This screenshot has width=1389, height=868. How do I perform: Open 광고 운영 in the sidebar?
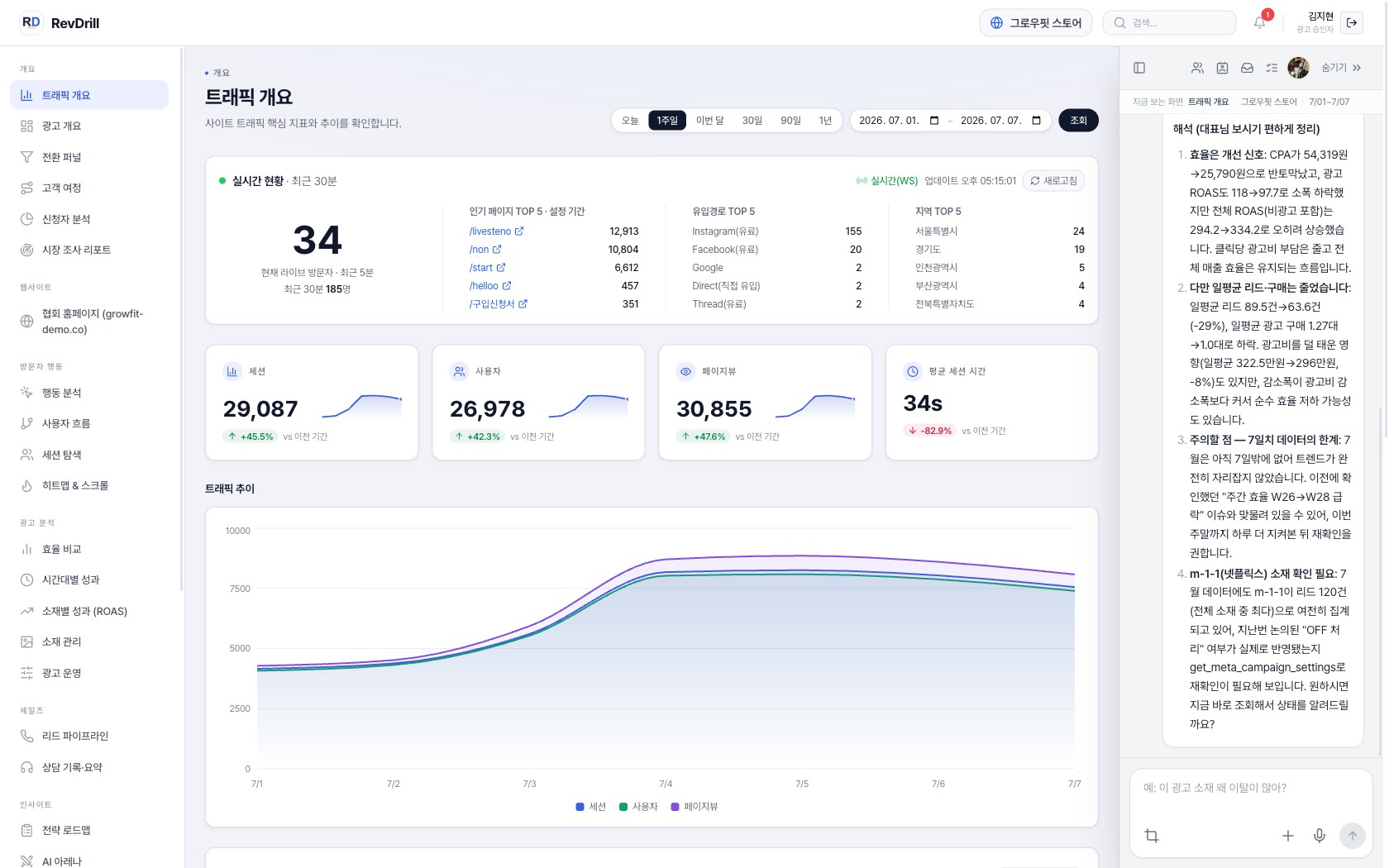89,673
